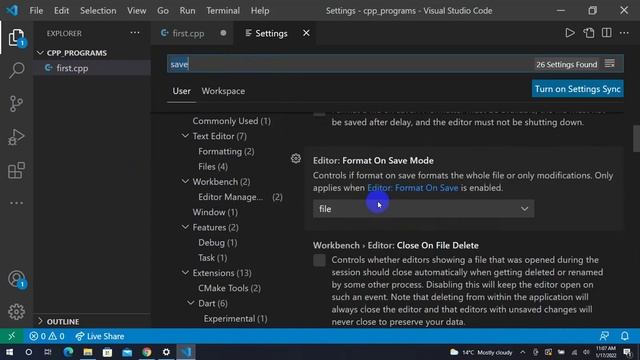Open Windows Settings gear from taskbar
The image size is (640, 360).
pyautogui.click(x=166, y=352)
